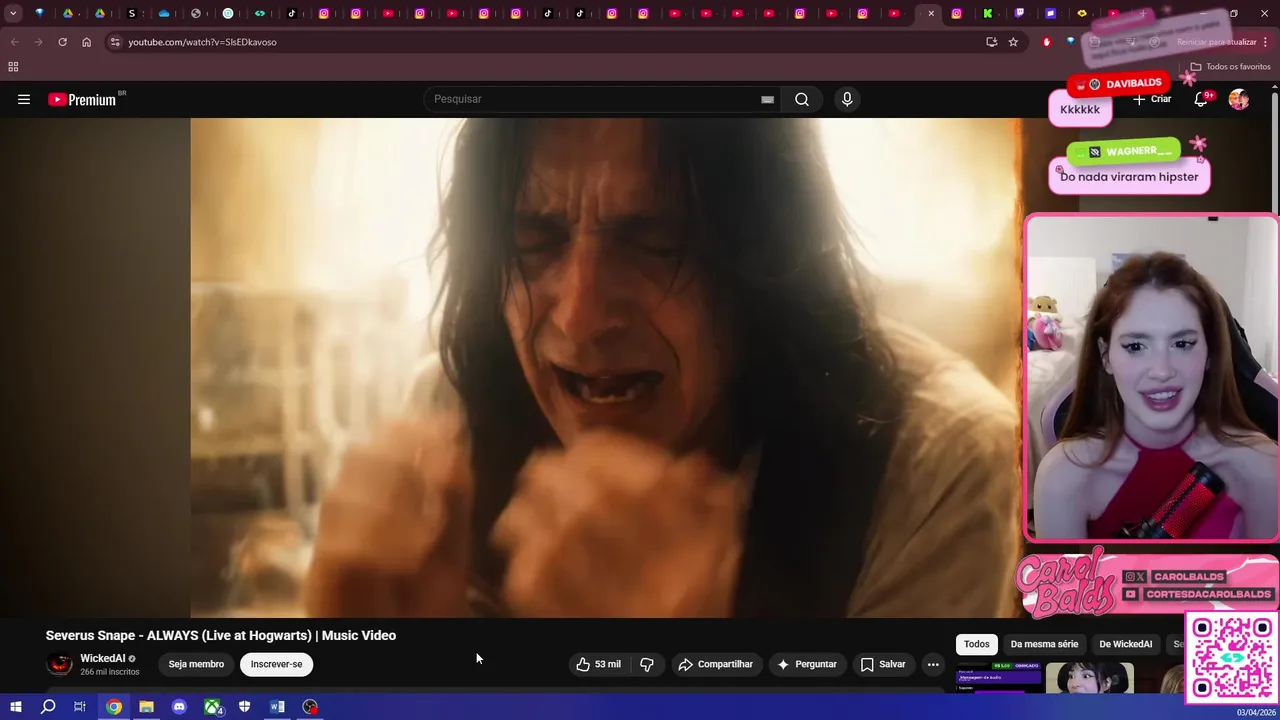The width and height of the screenshot is (1280, 720).
Task: Save the video with Salvar
Action: tap(883, 664)
